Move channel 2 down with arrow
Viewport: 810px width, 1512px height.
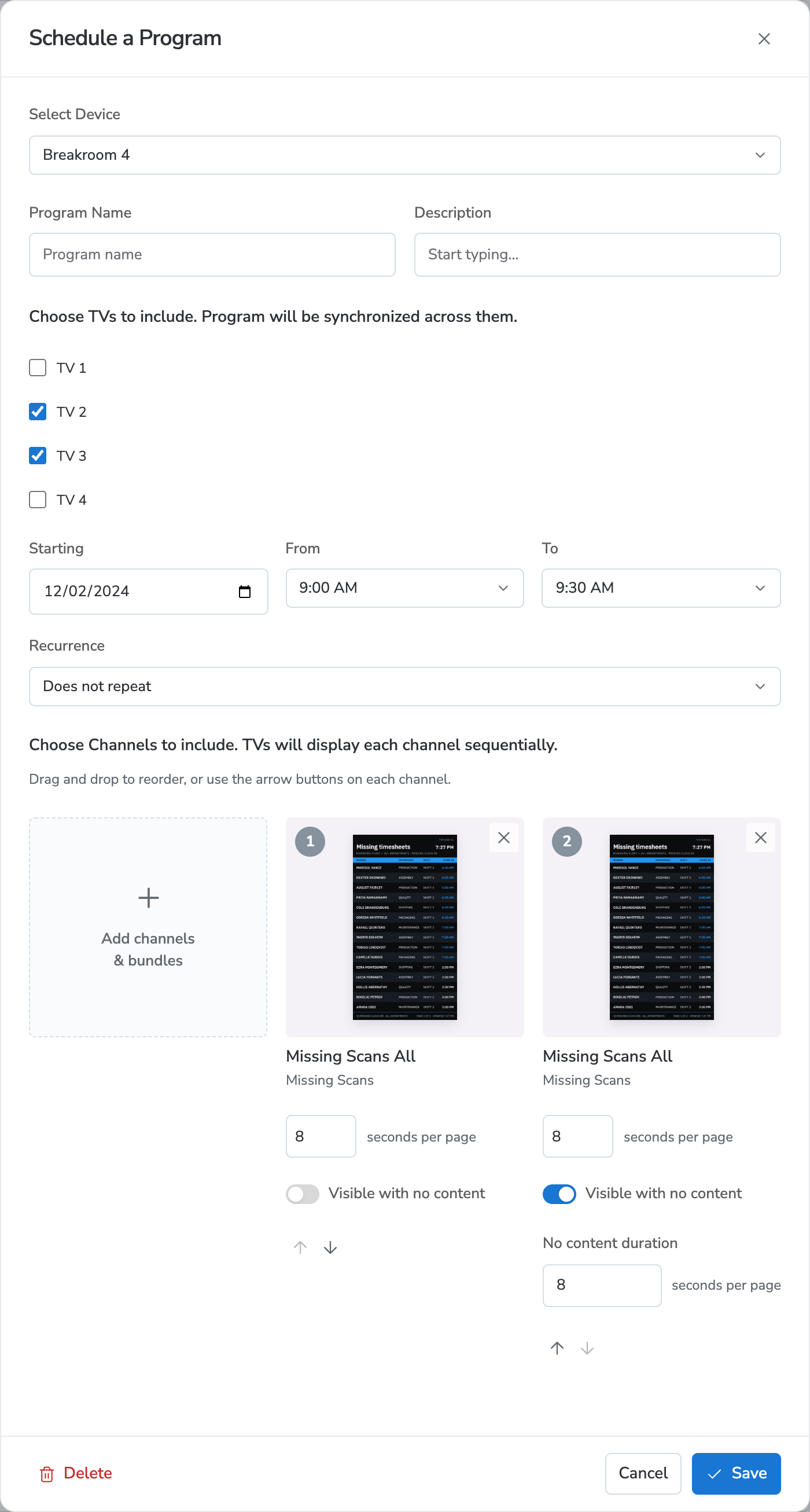click(x=587, y=1348)
